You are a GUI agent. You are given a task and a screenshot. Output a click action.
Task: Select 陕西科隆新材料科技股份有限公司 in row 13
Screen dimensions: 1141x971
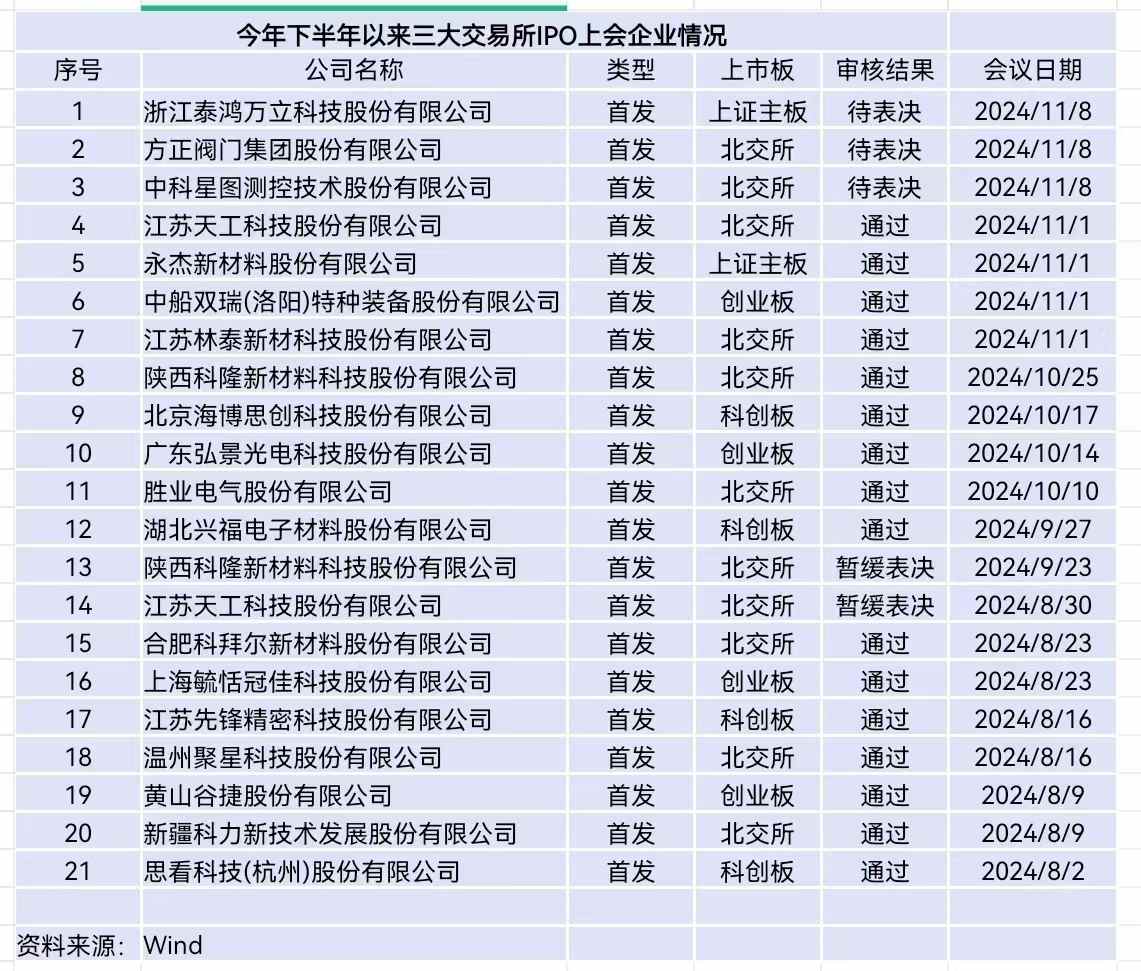pos(354,567)
